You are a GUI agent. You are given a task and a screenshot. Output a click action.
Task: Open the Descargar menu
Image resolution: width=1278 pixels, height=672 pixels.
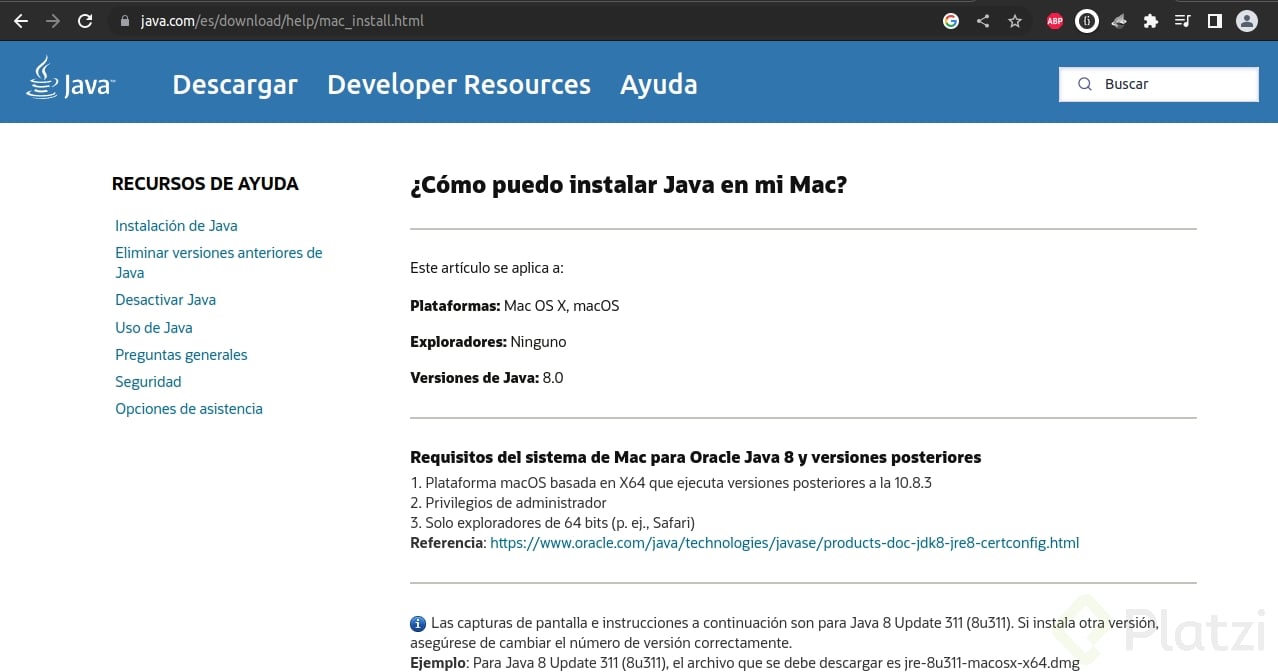tap(235, 85)
